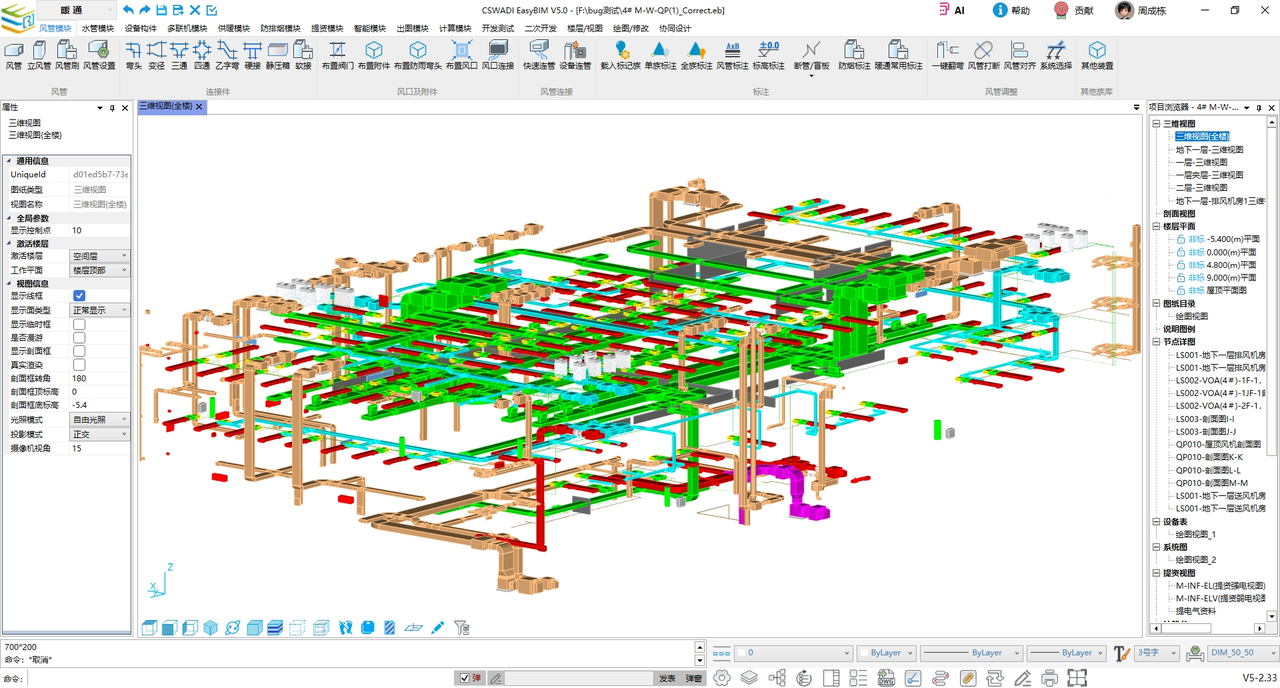Viewport: 1280px width, 688px height.
Task: Open 地下一层-三维视图 in project browser
Action: point(1209,149)
